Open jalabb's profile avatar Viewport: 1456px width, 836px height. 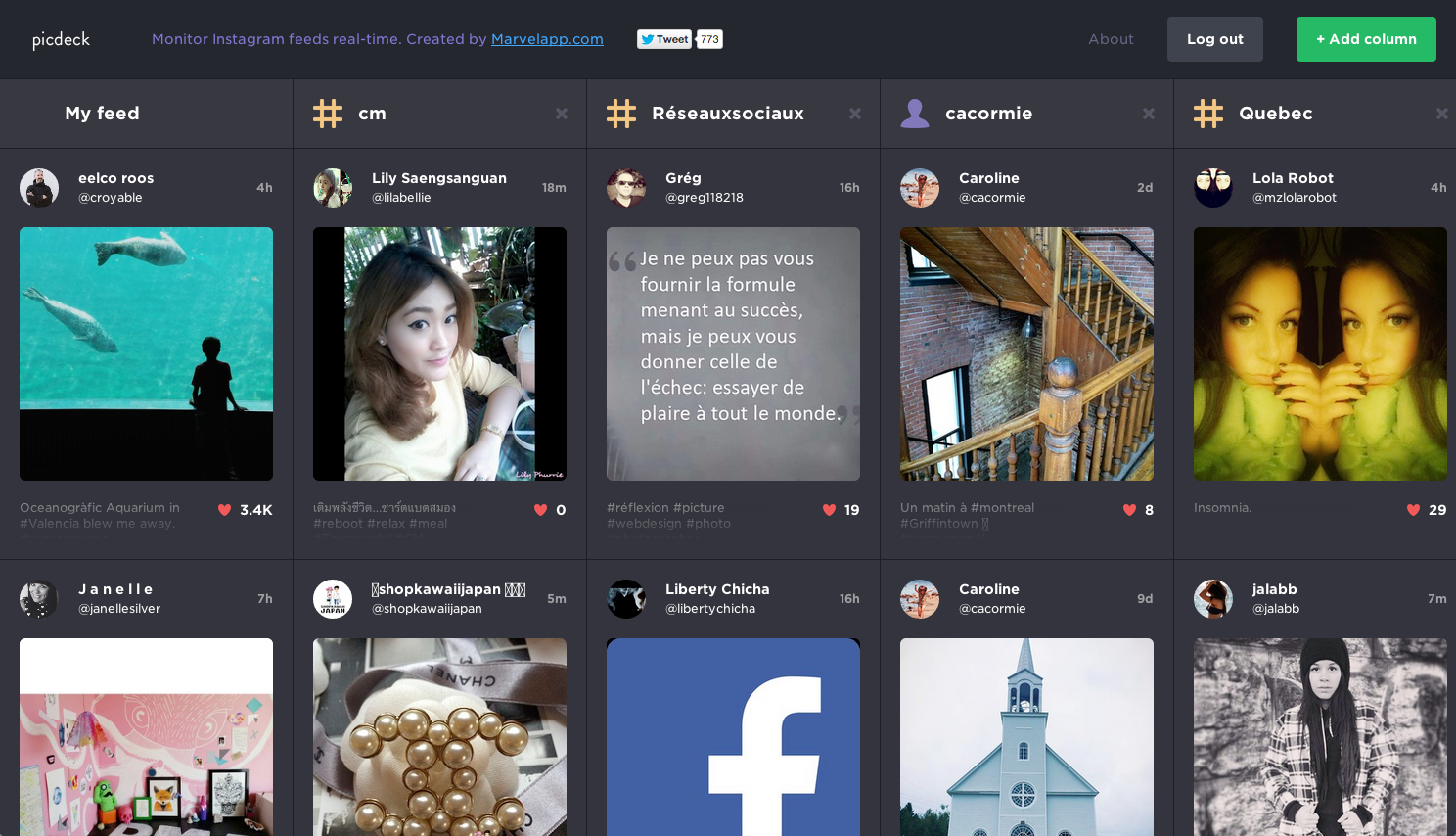click(1213, 599)
